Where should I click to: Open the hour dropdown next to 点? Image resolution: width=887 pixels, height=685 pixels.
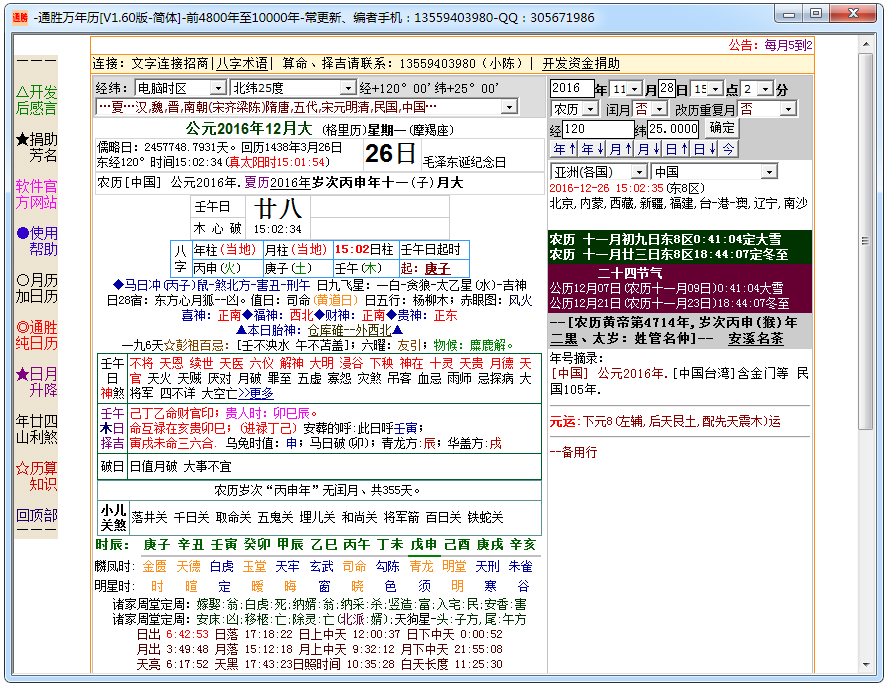pyautogui.click(x=716, y=89)
